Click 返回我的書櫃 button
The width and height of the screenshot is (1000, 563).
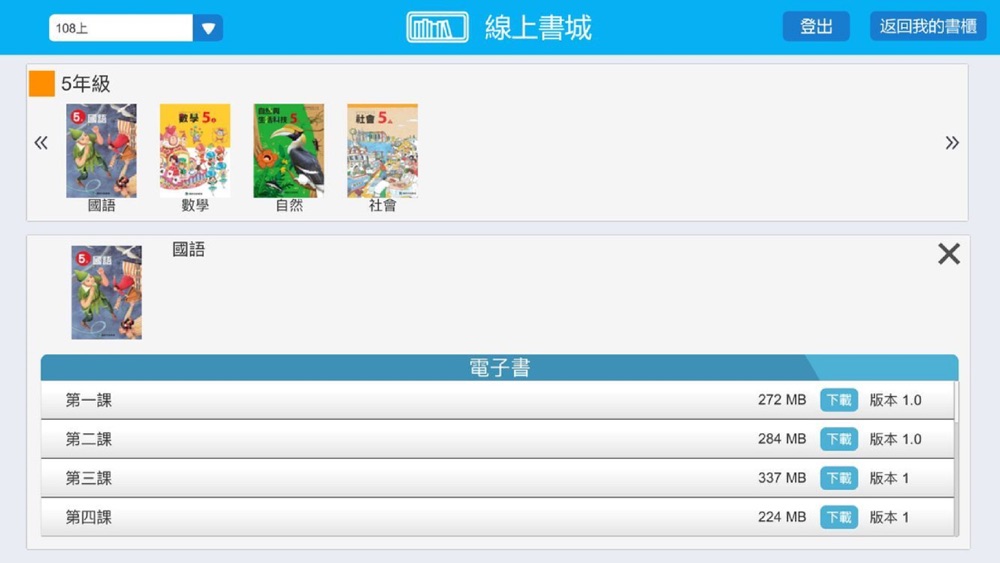pyautogui.click(x=928, y=26)
